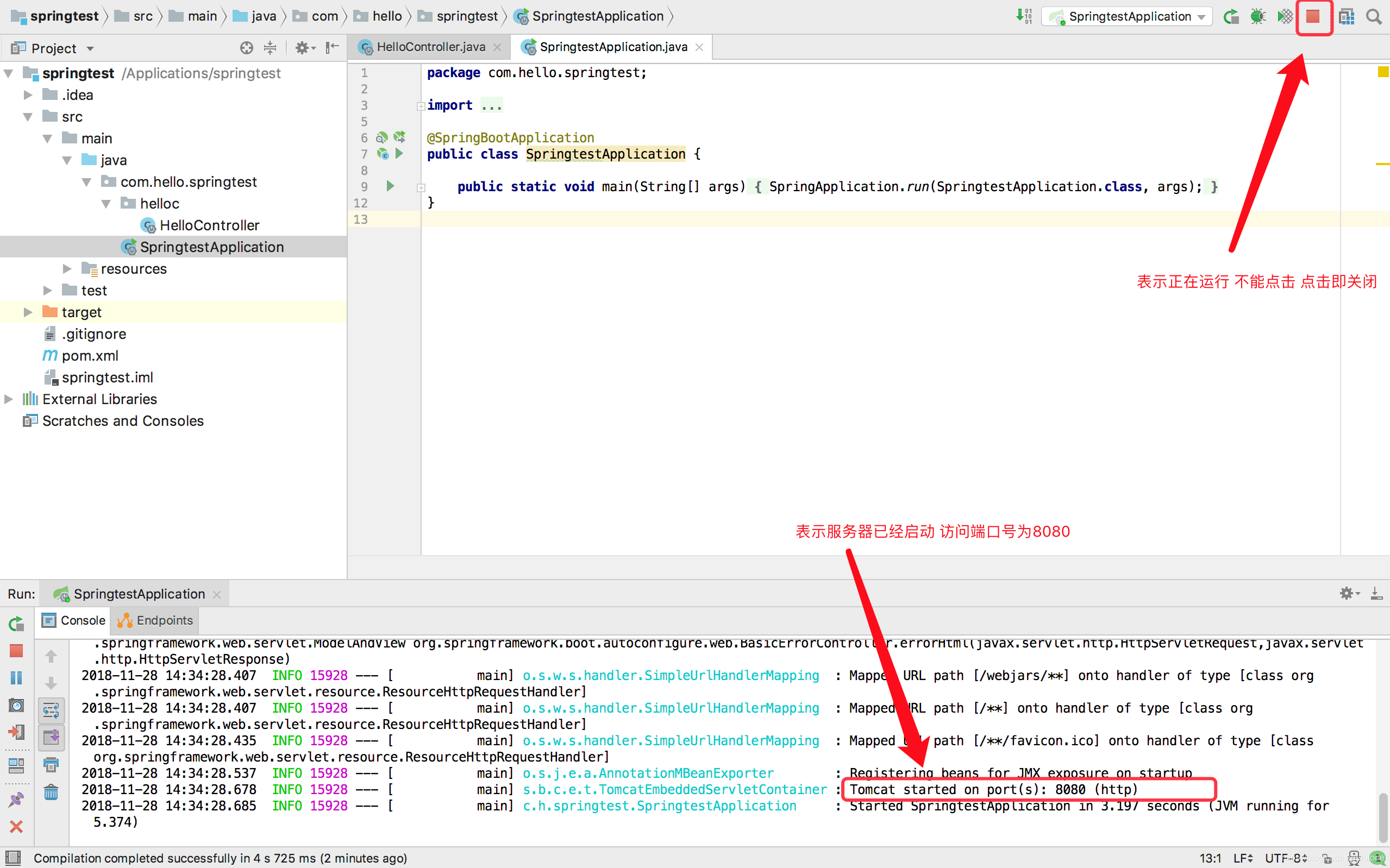Restore layout icon in Run panel
The height and width of the screenshot is (868, 1390).
click(x=16, y=766)
